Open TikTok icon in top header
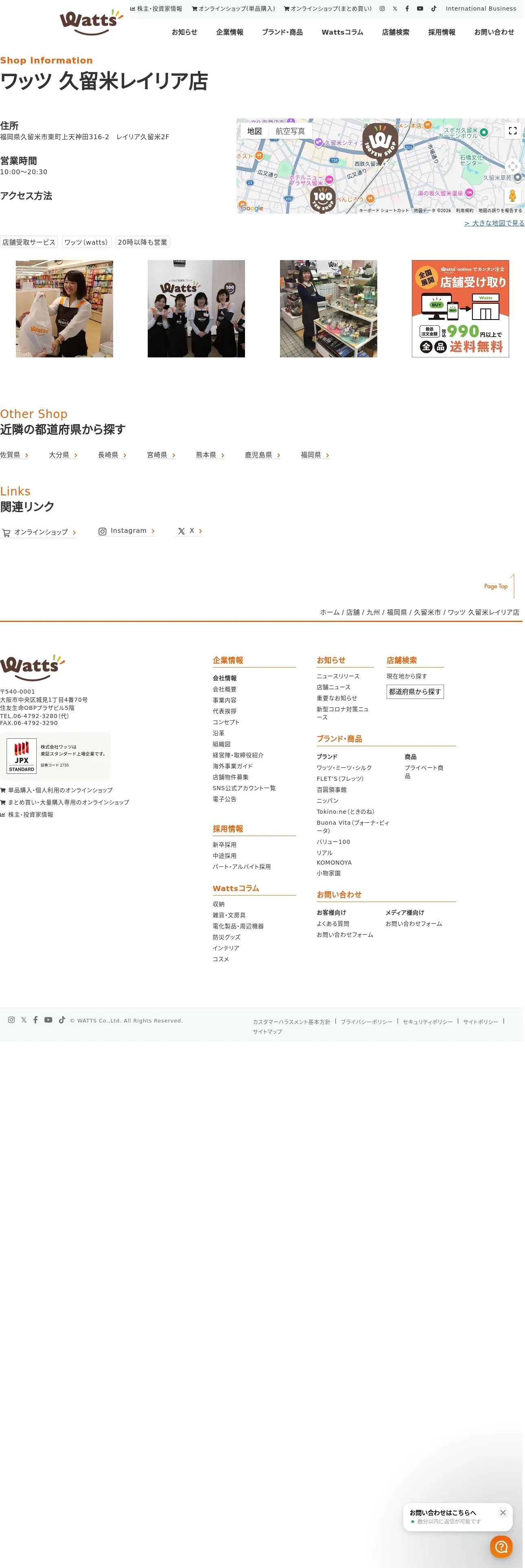This screenshot has width=525, height=1568. 434,9
